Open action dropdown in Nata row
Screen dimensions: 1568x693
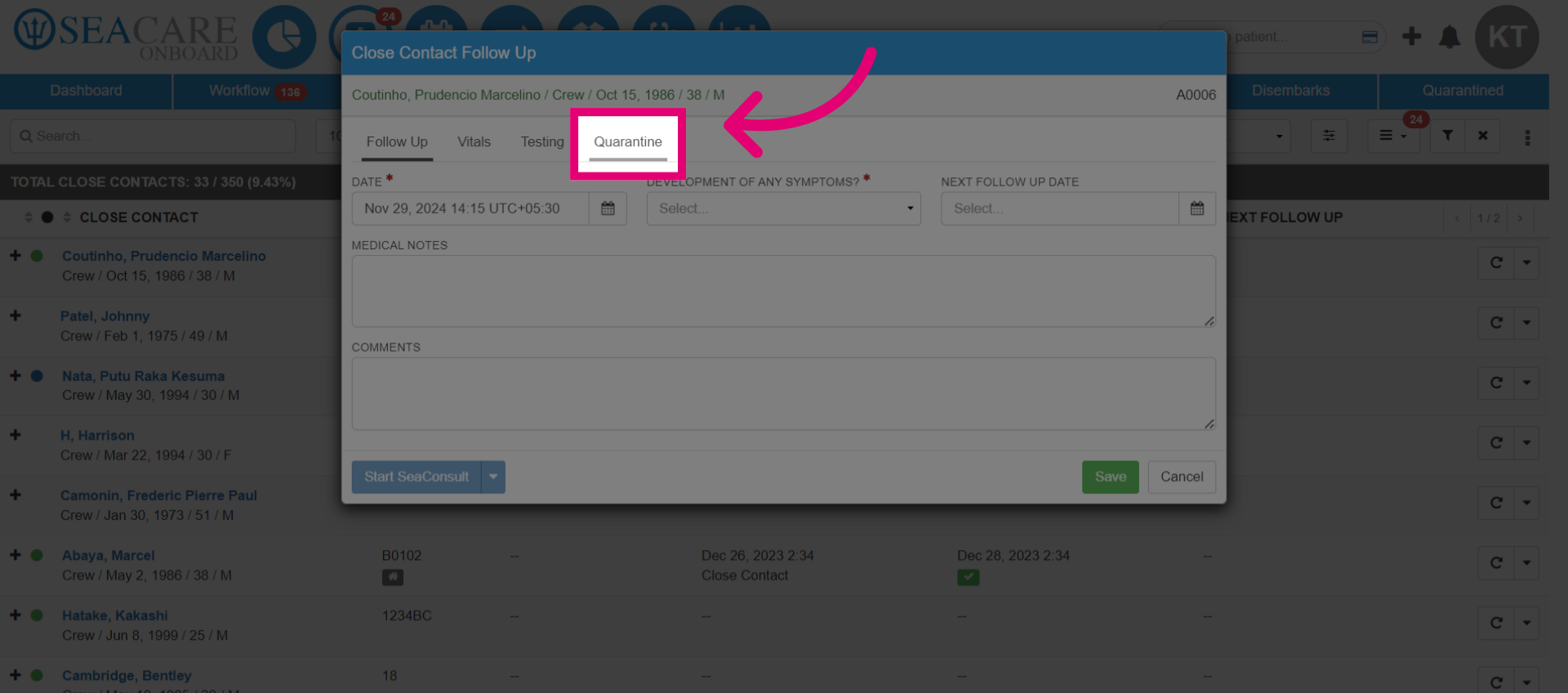click(x=1526, y=382)
